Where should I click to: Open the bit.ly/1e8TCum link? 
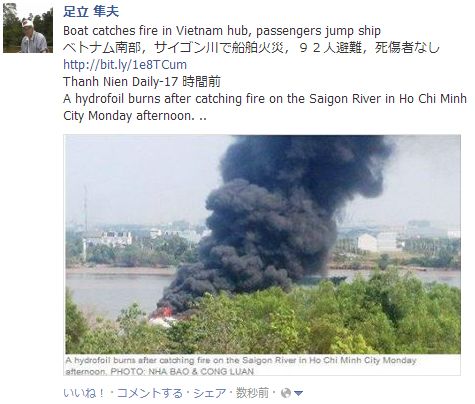[x=125, y=65]
